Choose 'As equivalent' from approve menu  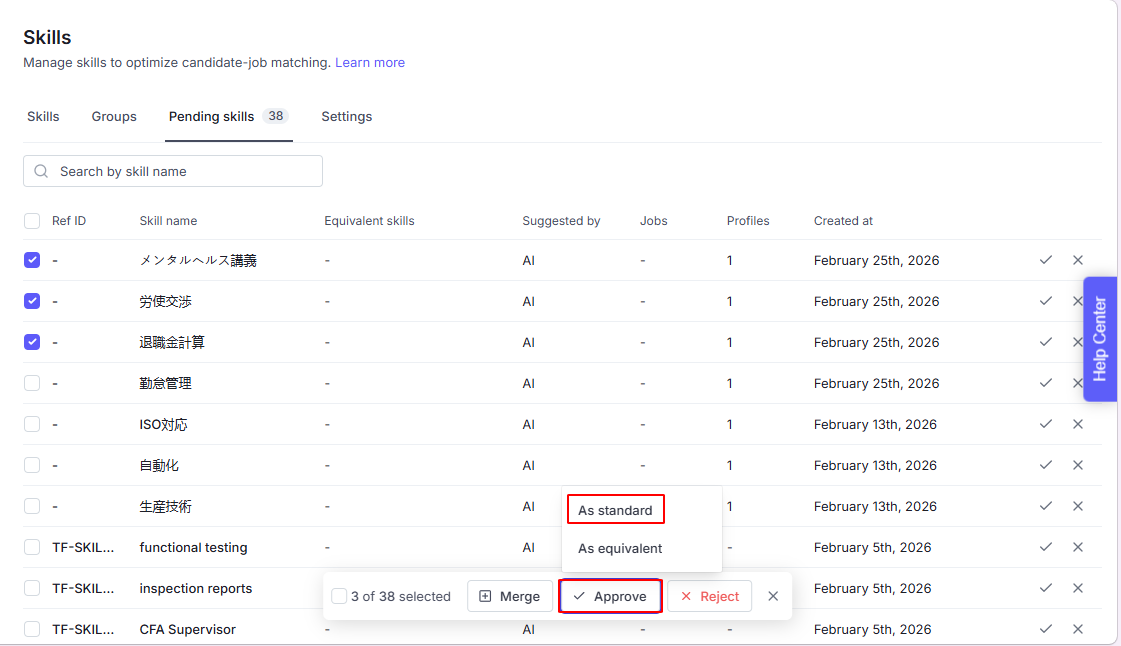620,548
